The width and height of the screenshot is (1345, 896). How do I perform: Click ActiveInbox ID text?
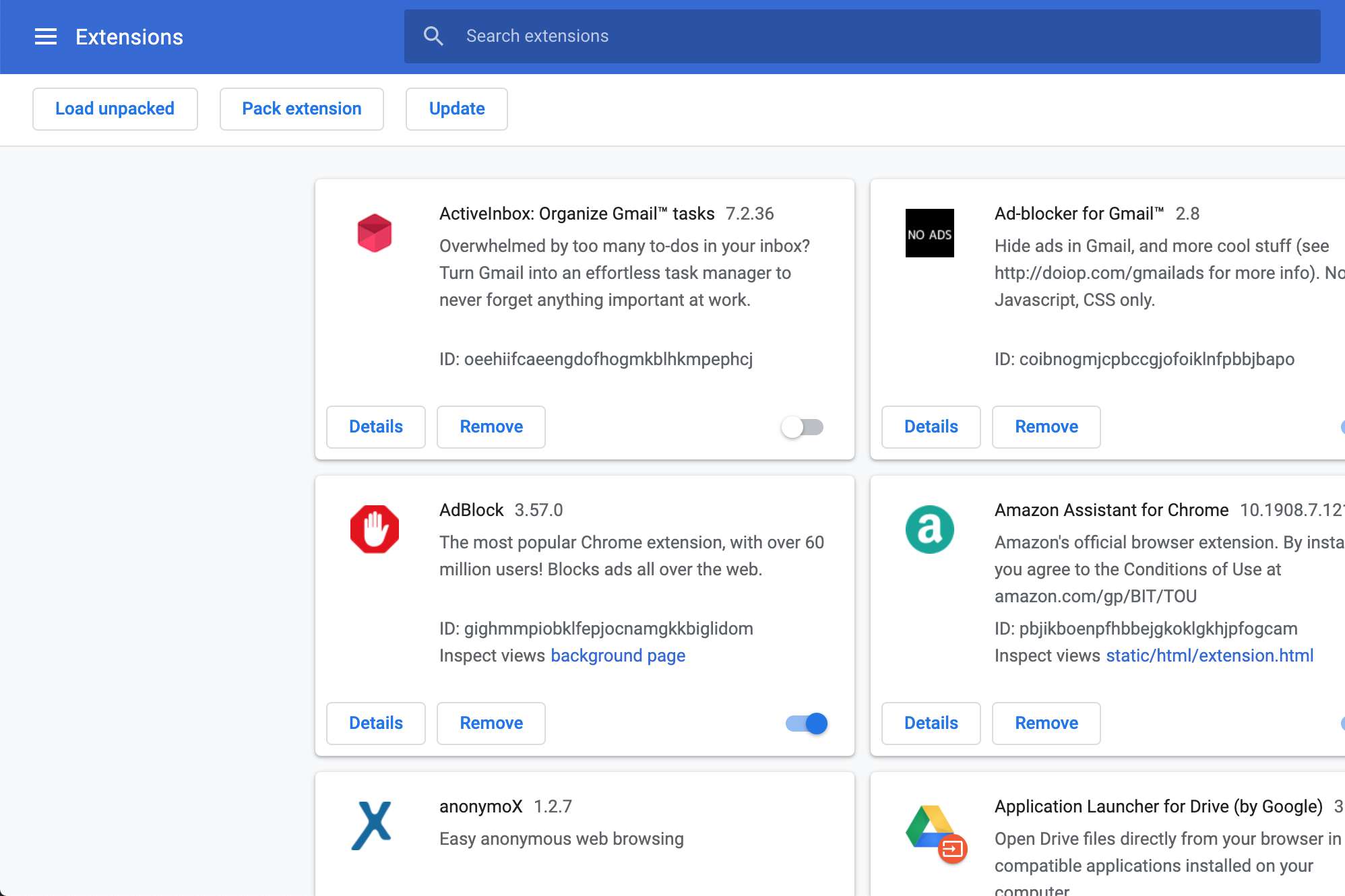point(596,360)
